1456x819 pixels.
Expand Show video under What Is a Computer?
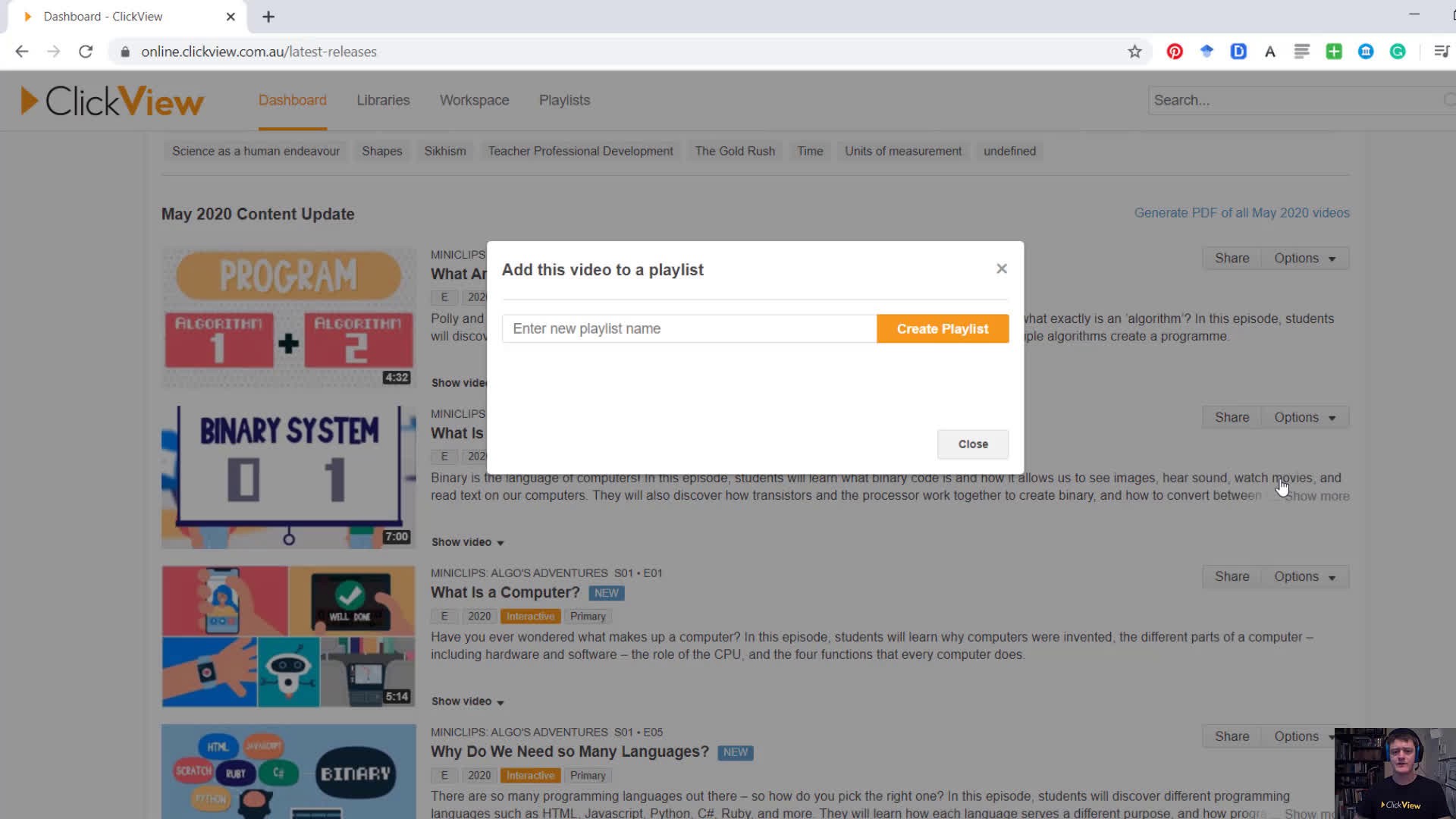[x=468, y=701]
